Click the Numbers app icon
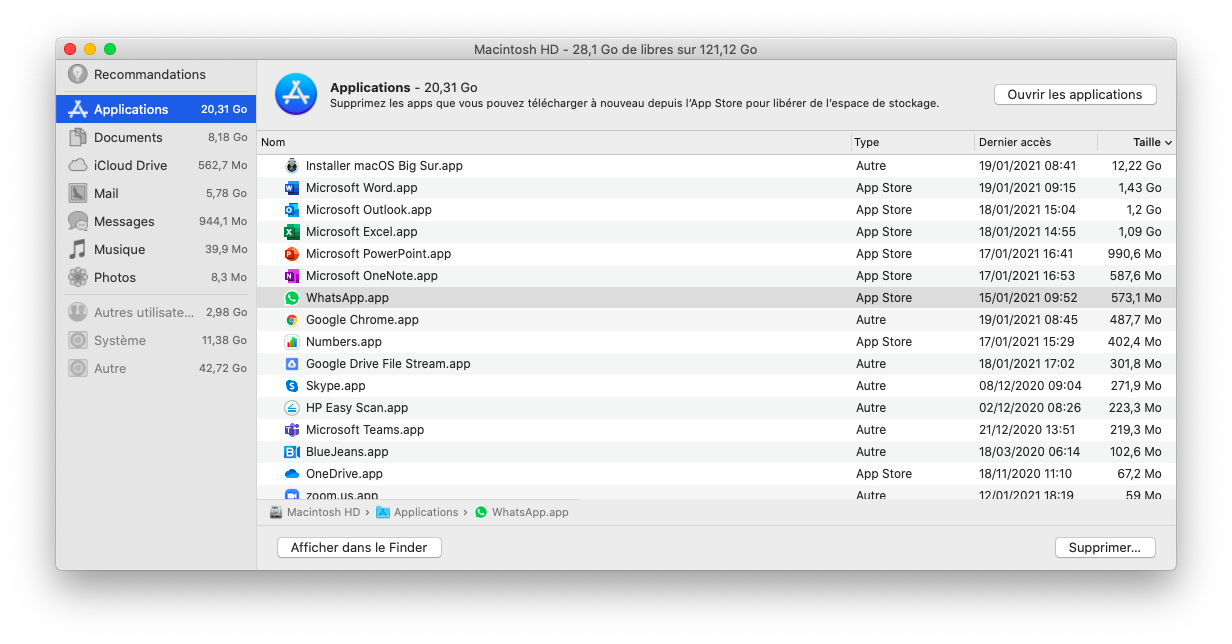1232x644 pixels. coord(292,342)
